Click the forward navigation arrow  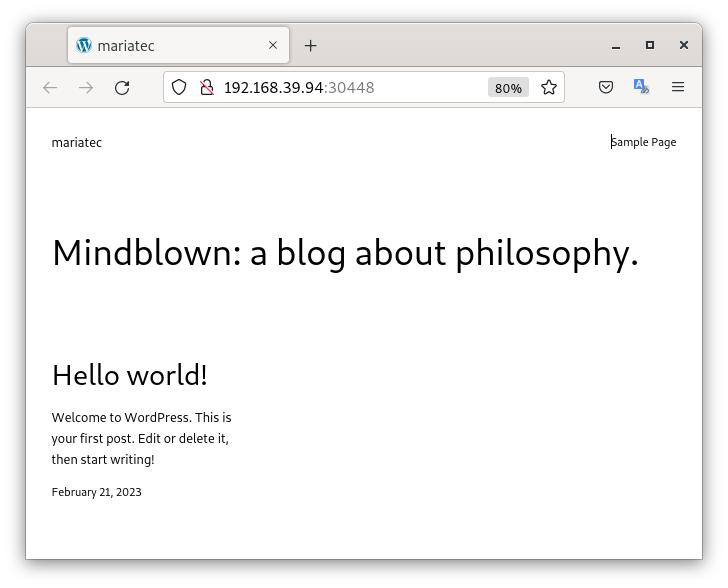86,88
